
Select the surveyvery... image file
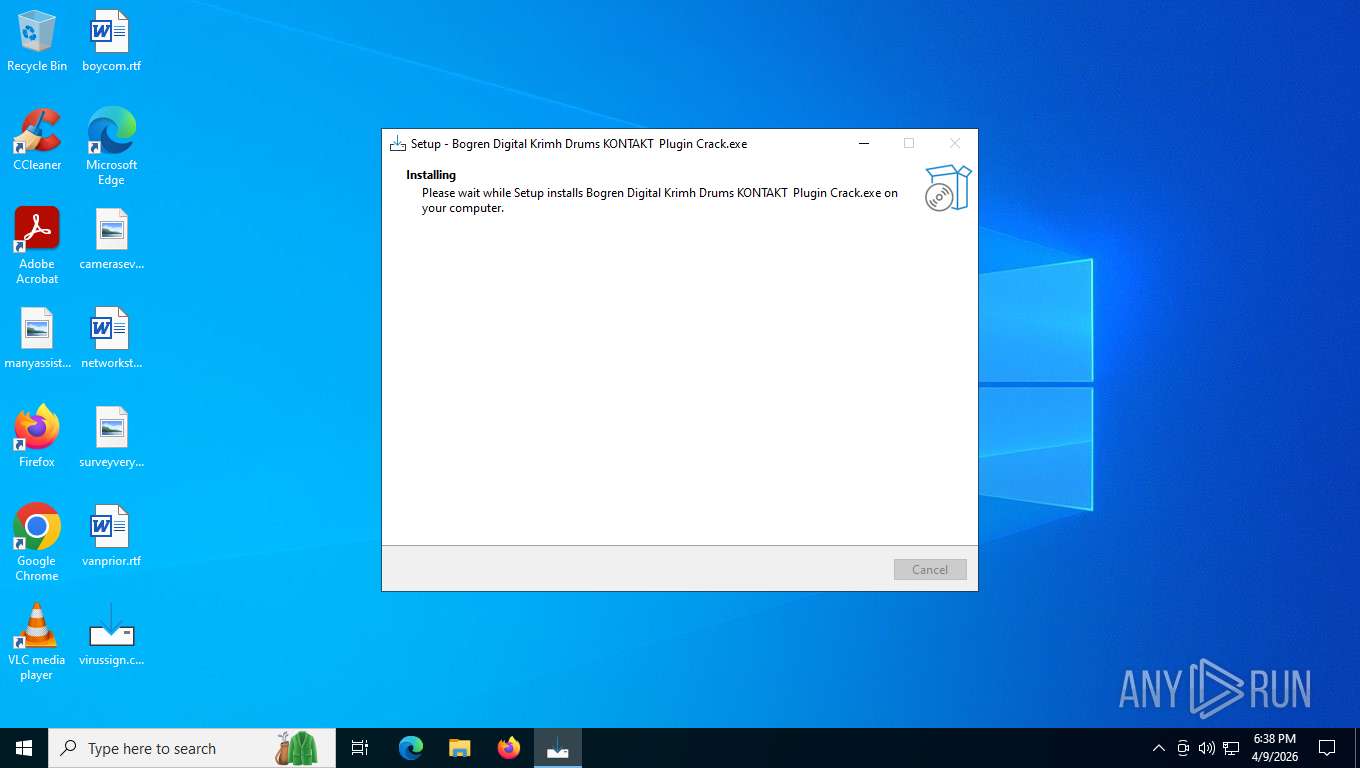tap(111, 437)
